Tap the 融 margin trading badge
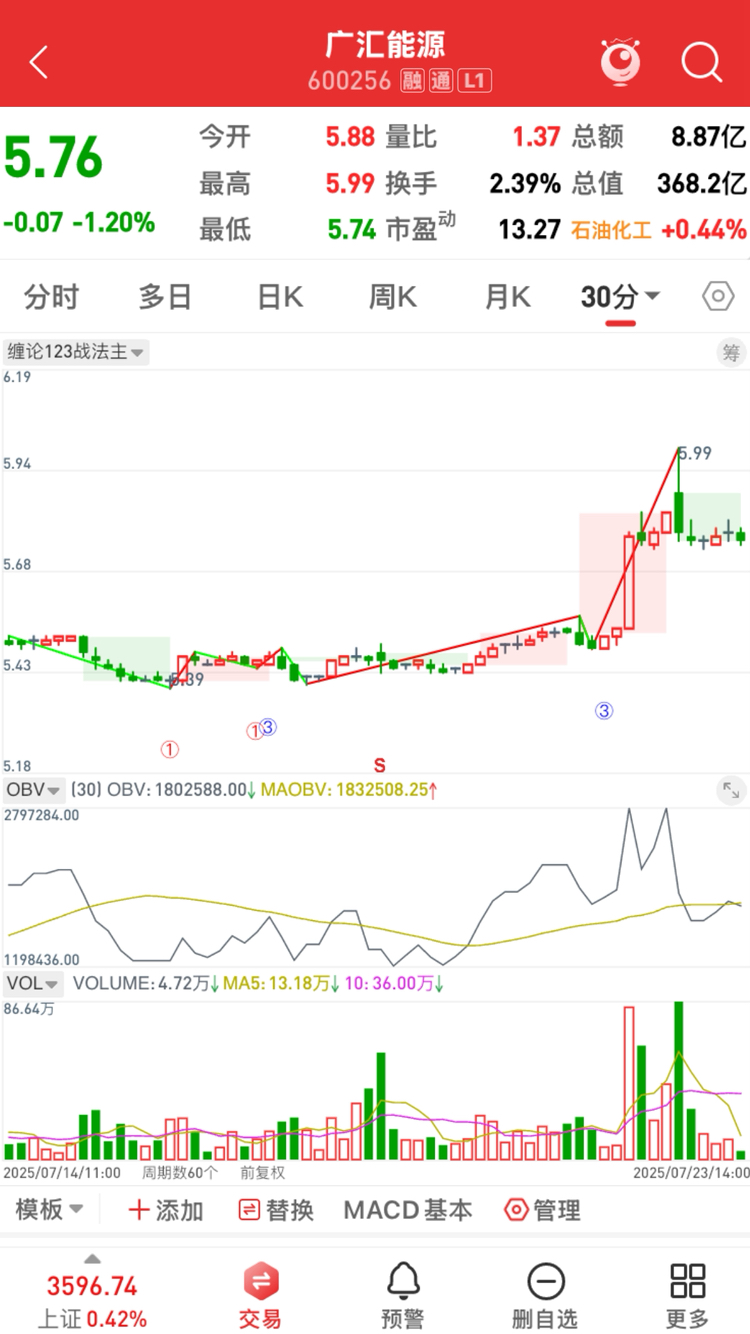Screen dimensions: 750x1334 pos(412,81)
